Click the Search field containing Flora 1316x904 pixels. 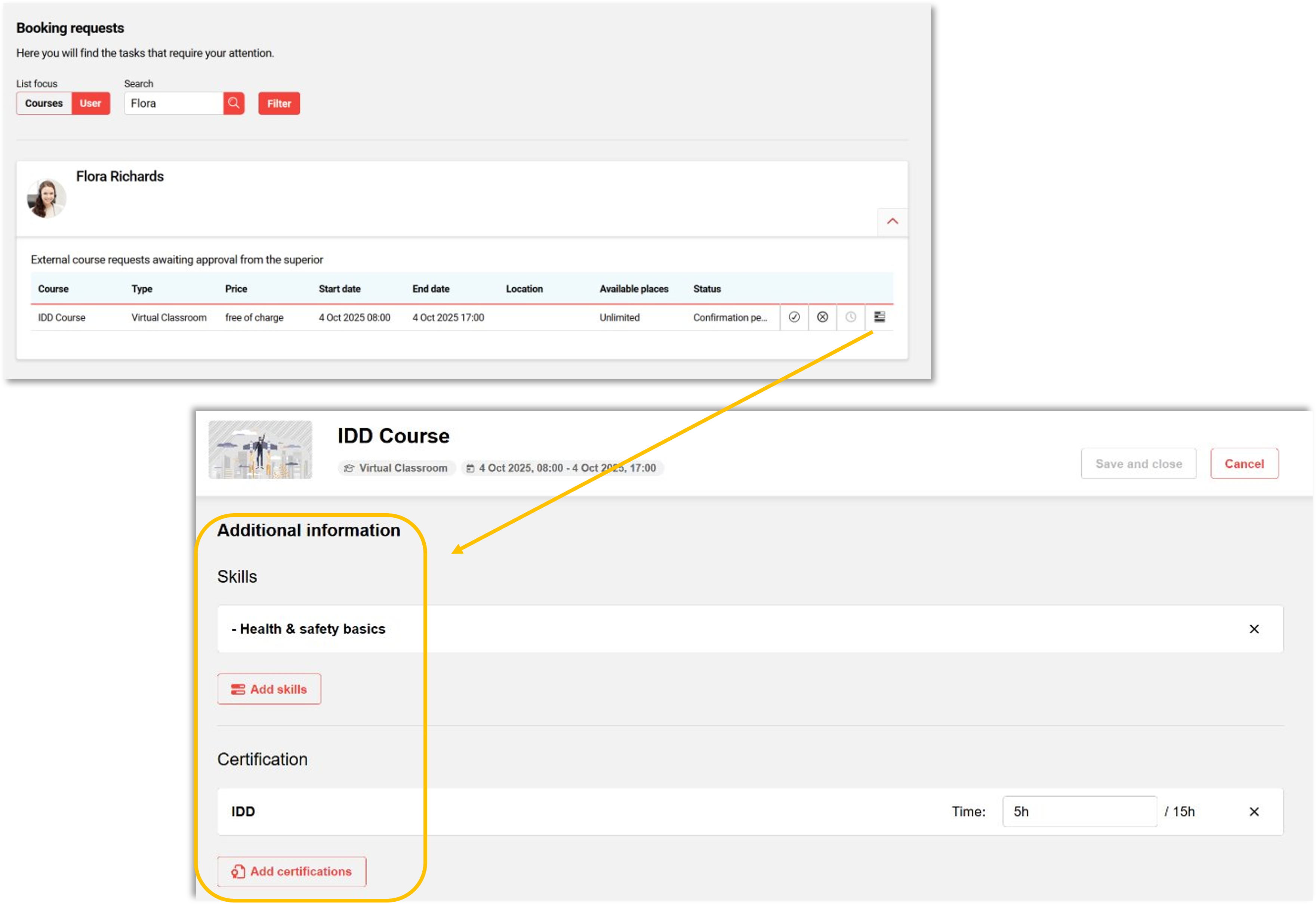(x=173, y=103)
